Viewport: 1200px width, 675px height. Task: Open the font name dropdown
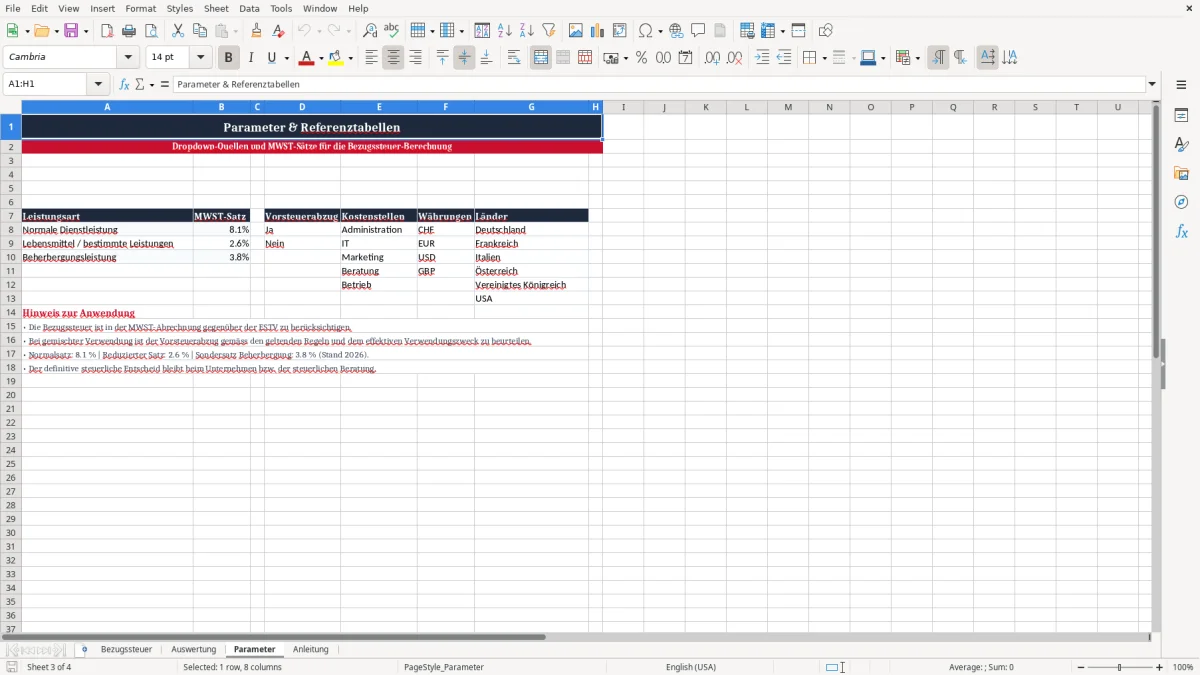coord(128,58)
